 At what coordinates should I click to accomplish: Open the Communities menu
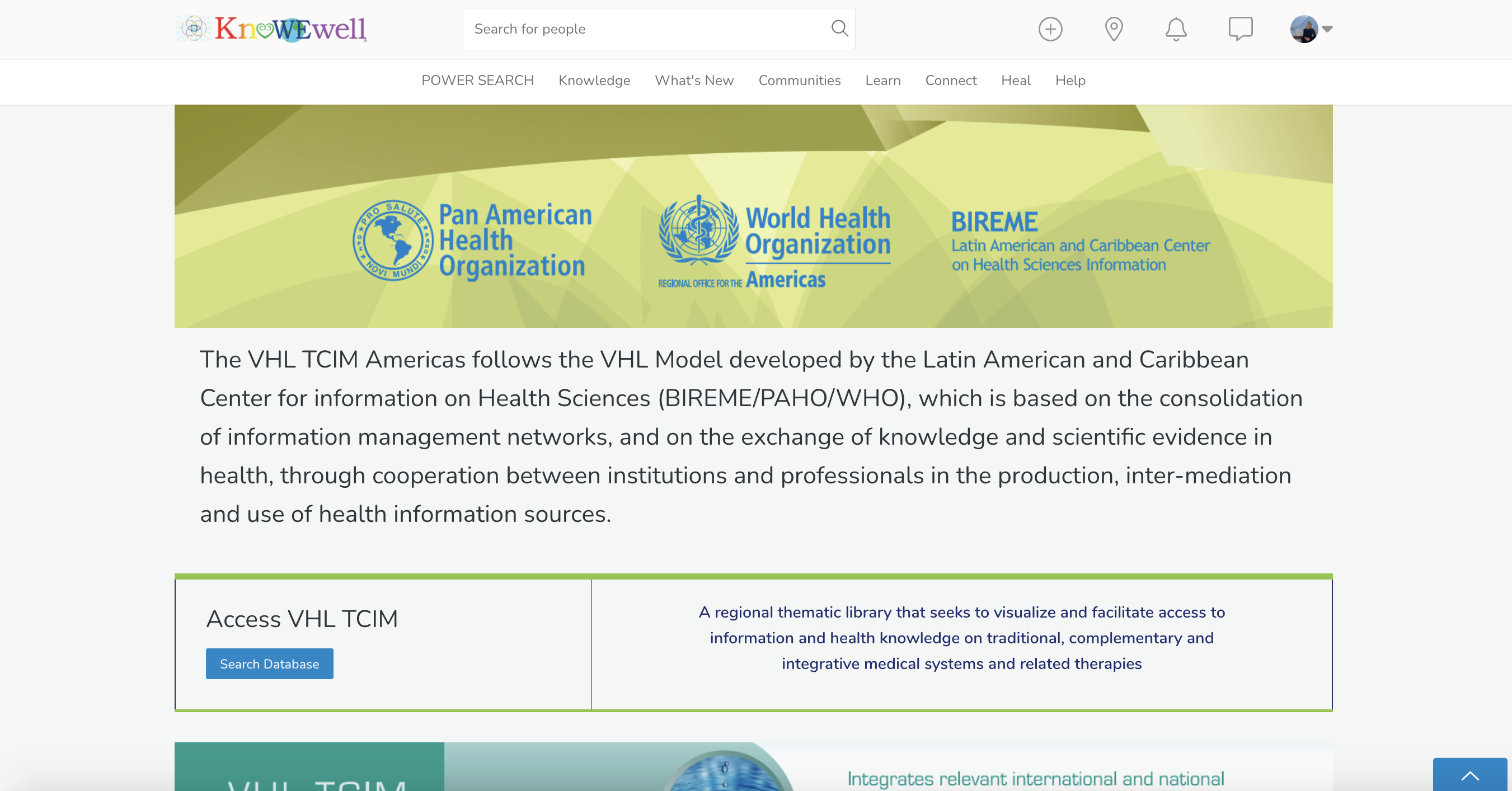pos(800,81)
